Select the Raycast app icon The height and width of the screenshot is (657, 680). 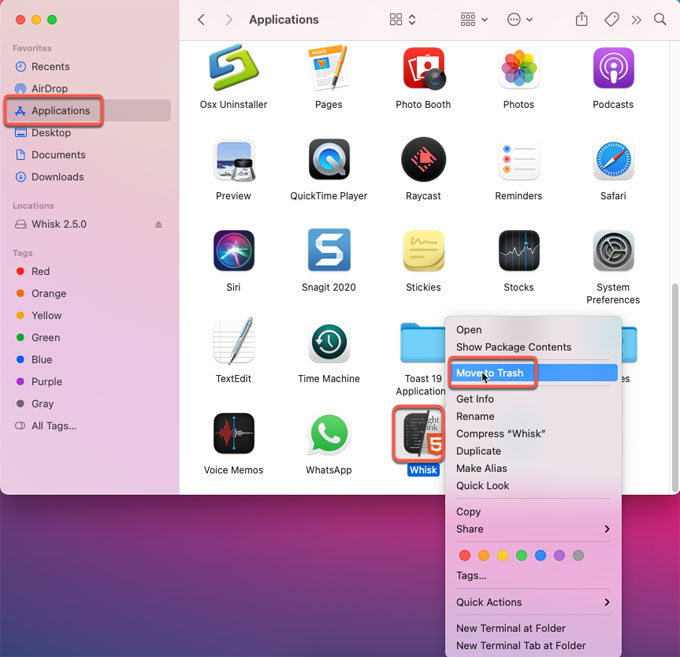tap(423, 159)
